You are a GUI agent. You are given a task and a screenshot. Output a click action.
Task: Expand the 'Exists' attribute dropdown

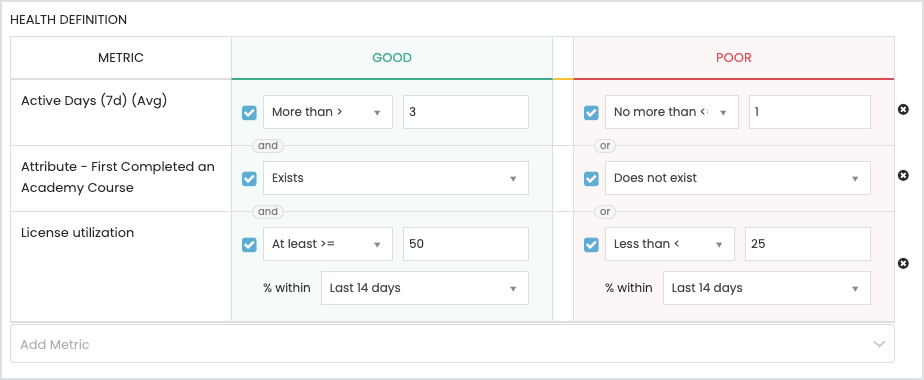(x=396, y=178)
